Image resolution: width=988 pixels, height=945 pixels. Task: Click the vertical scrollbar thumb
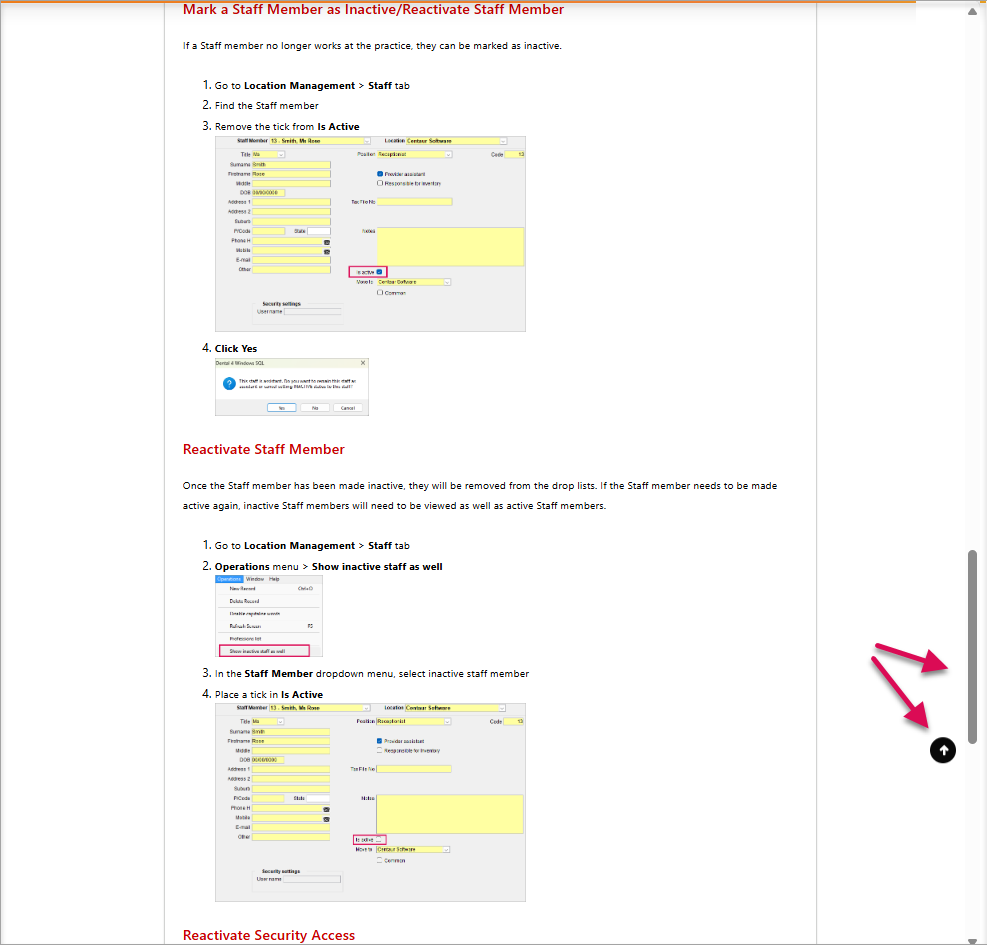pos(972,647)
